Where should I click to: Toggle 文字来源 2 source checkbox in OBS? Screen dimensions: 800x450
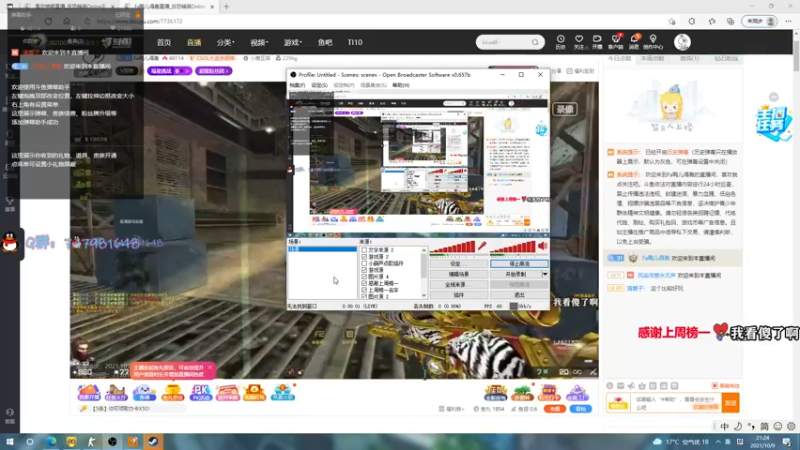coord(364,250)
